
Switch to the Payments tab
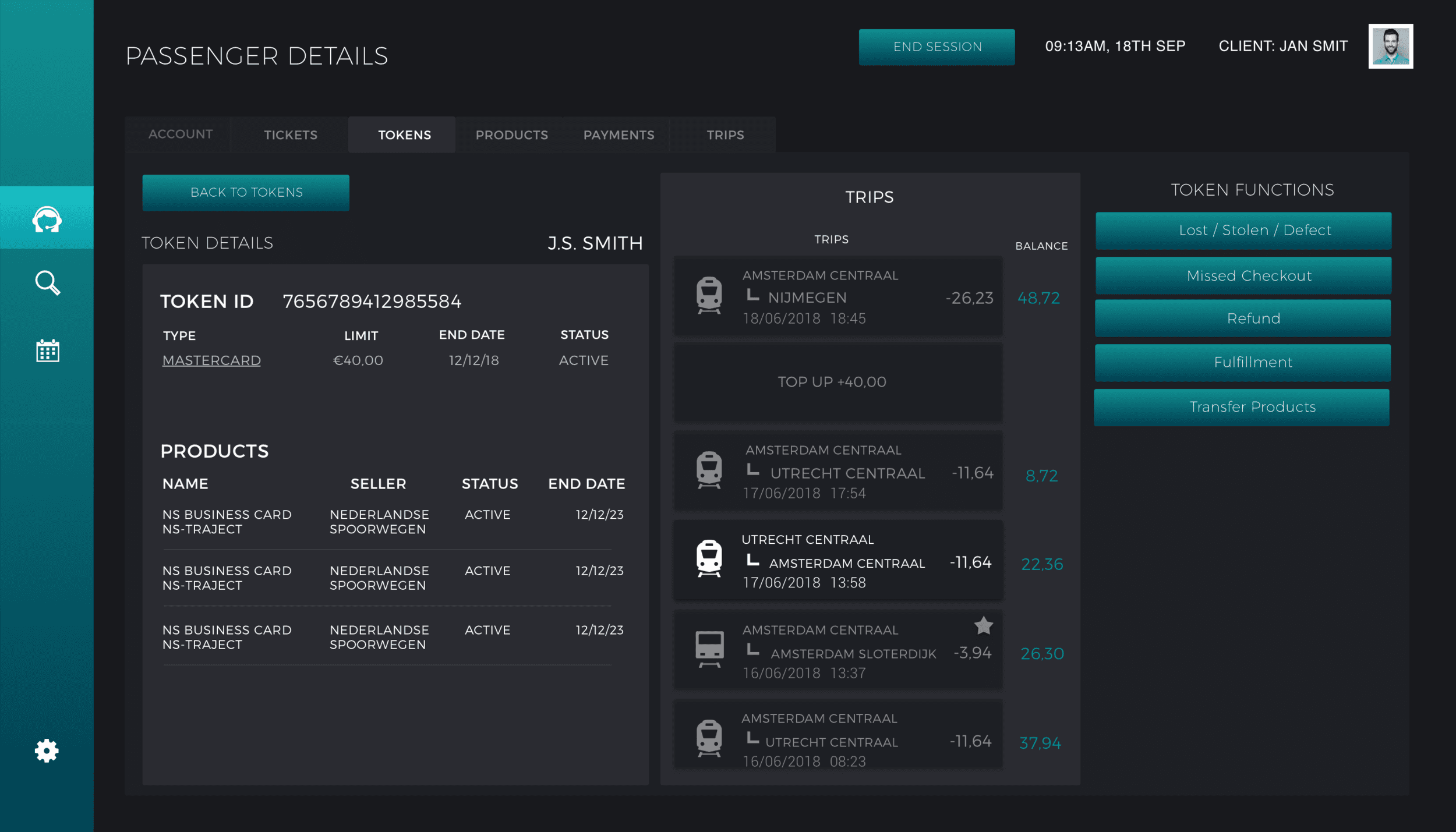[619, 135]
